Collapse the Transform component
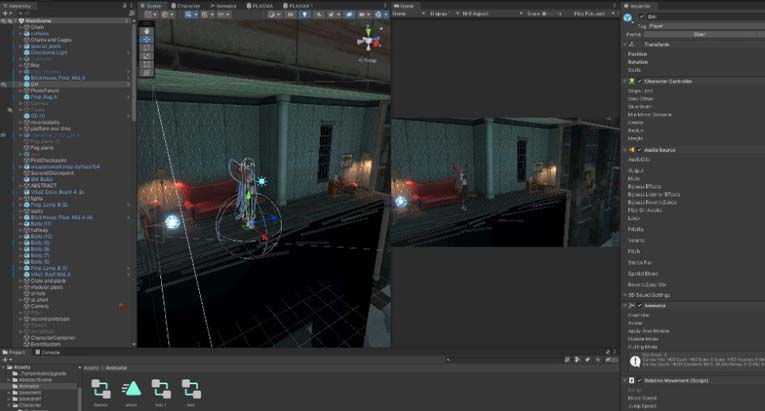Viewport: 765px width, 411px height. [625, 44]
